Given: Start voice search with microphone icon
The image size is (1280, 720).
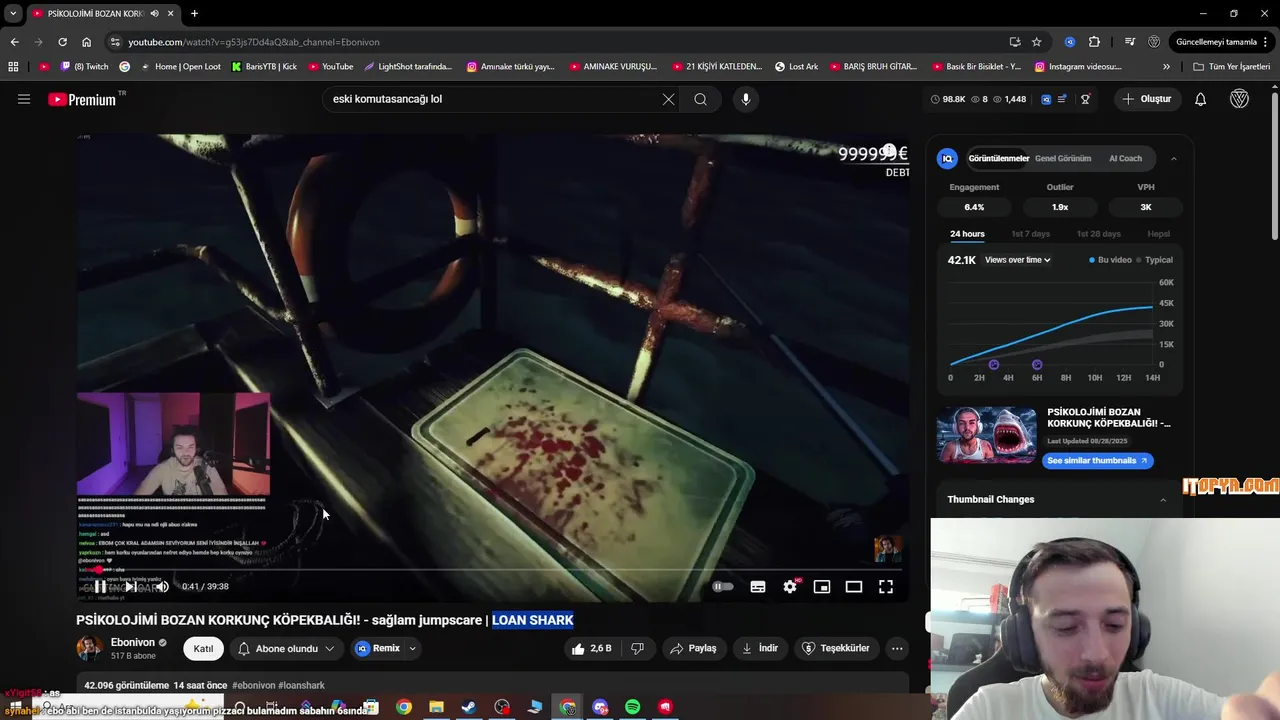Looking at the screenshot, I should point(745,99).
